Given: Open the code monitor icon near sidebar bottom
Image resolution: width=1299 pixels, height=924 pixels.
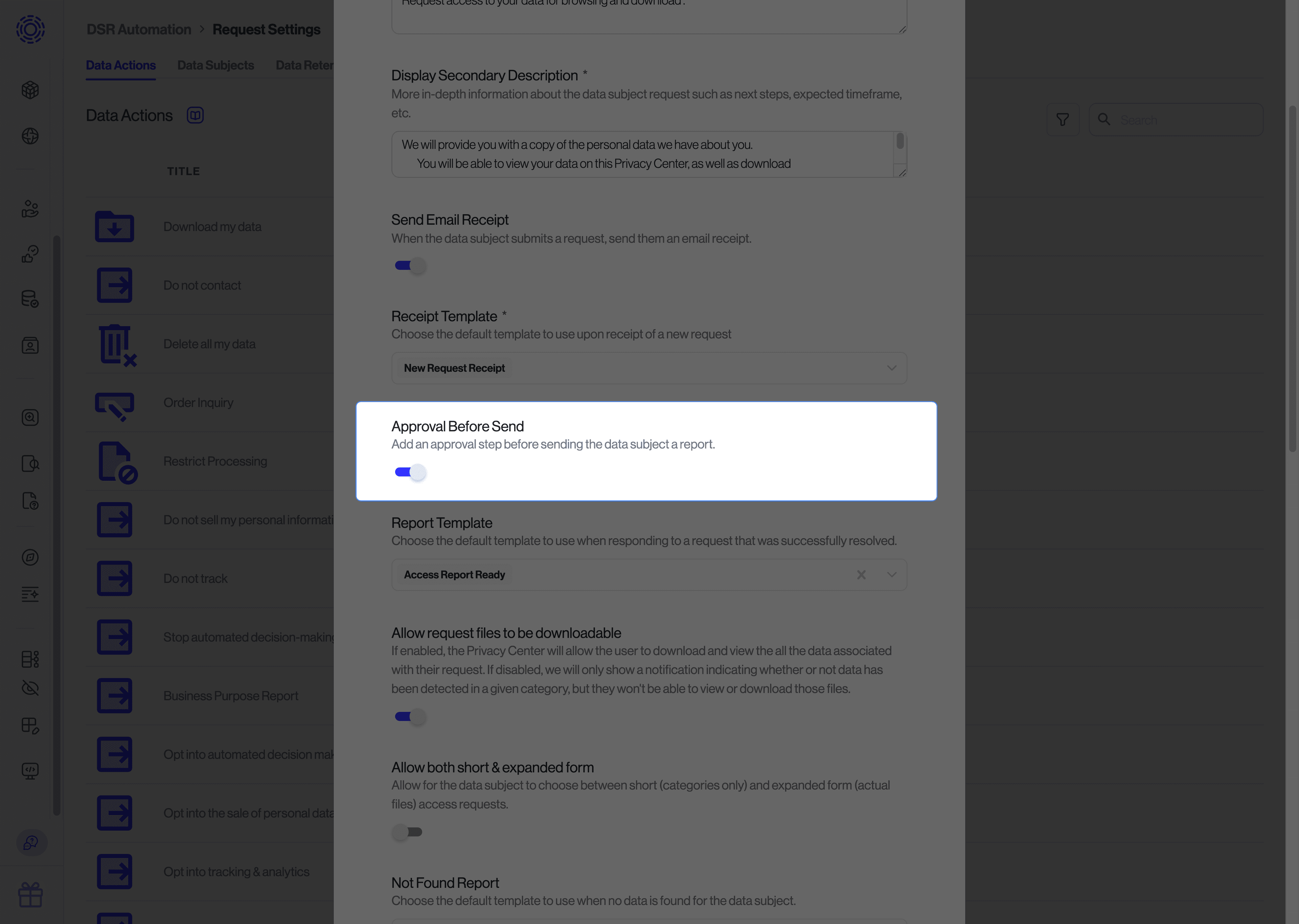Looking at the screenshot, I should pos(29,771).
